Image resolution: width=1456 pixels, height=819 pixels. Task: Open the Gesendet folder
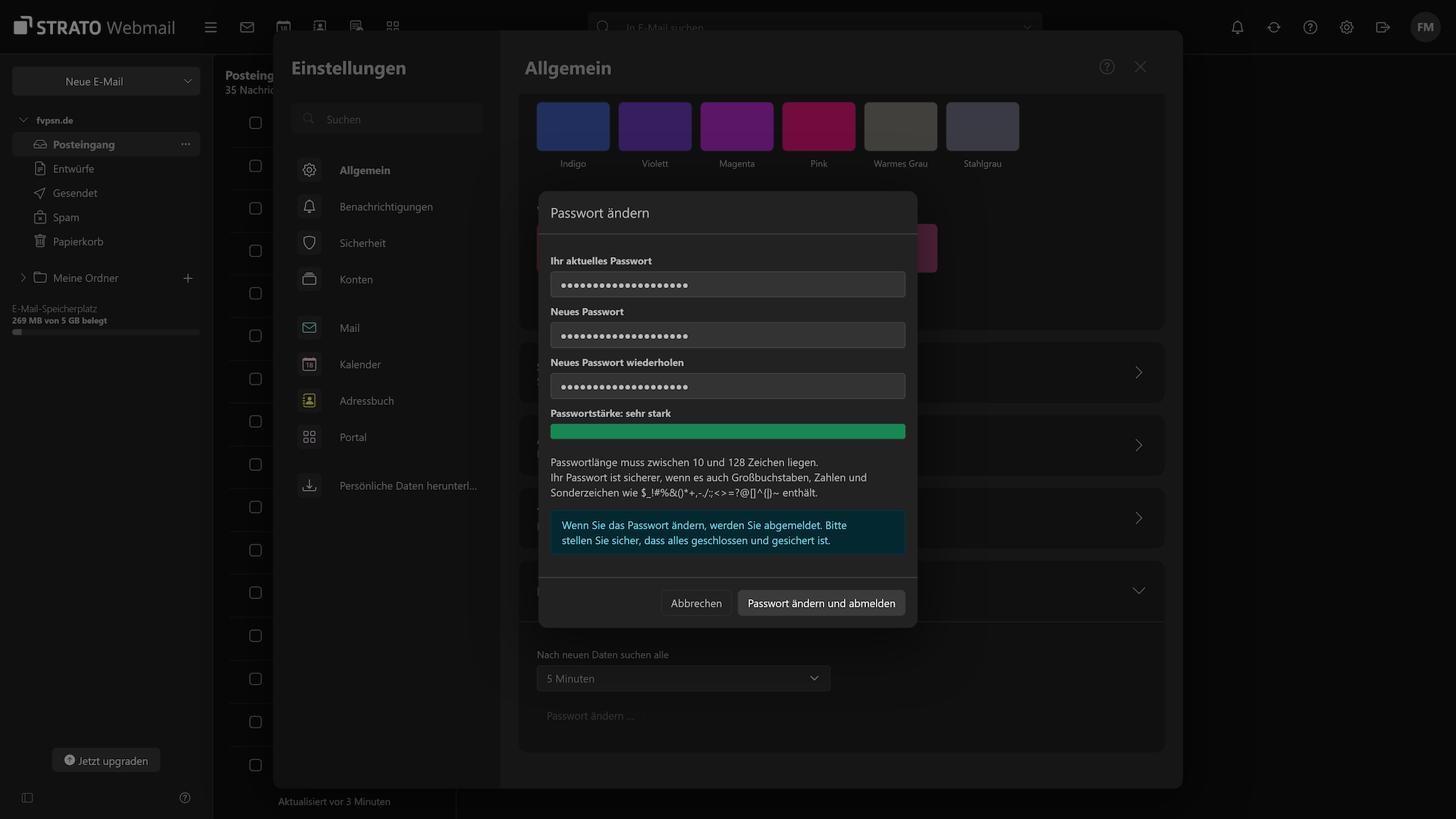(x=75, y=193)
